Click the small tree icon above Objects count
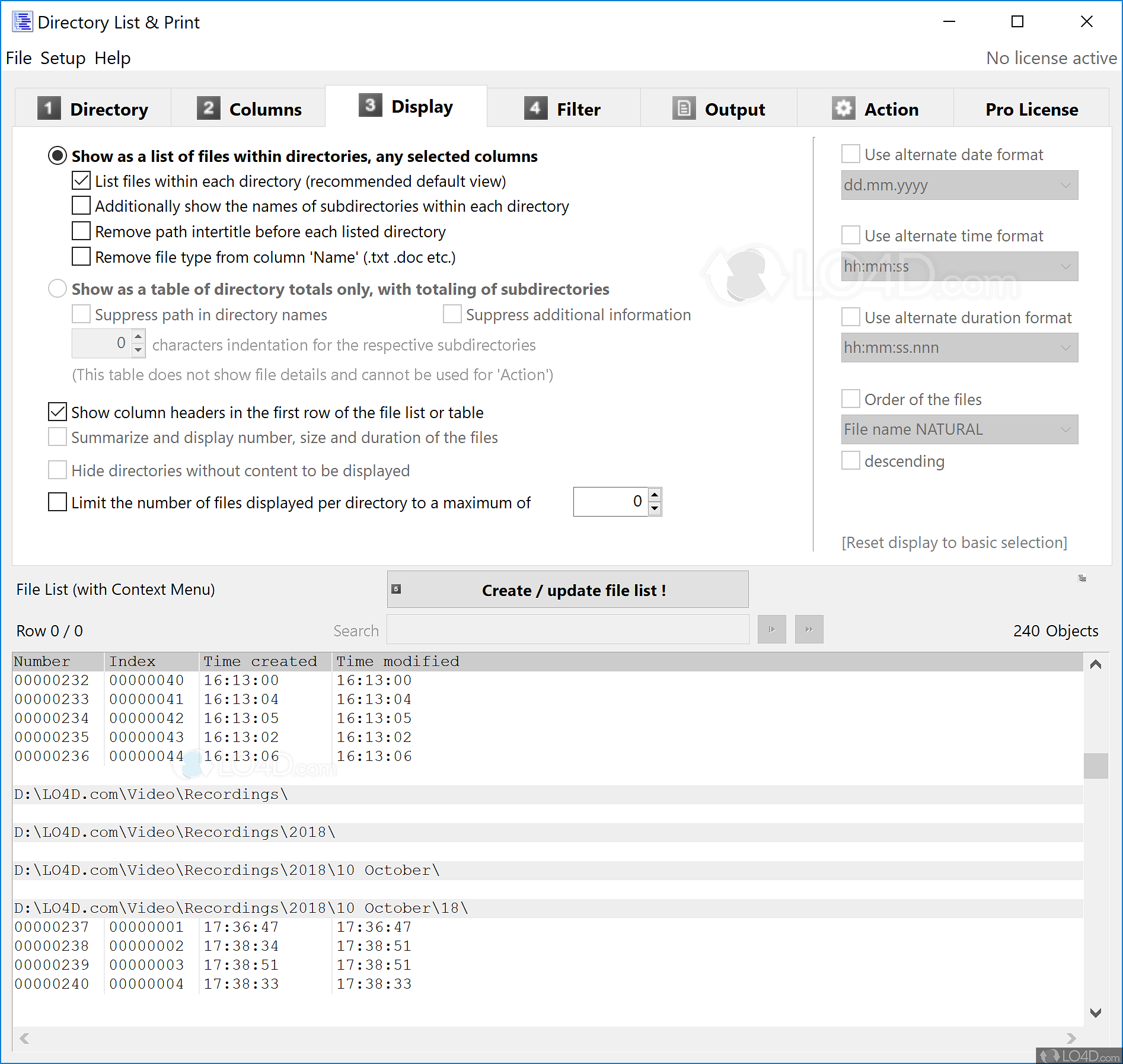Screen dimensions: 1123x1064 1082,578
